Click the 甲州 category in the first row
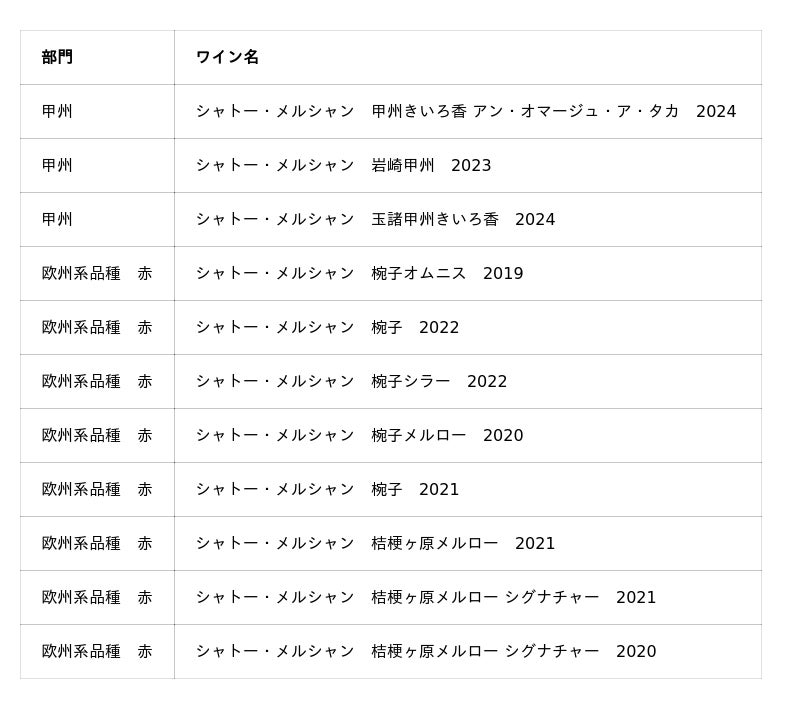800x709 pixels. (x=57, y=111)
